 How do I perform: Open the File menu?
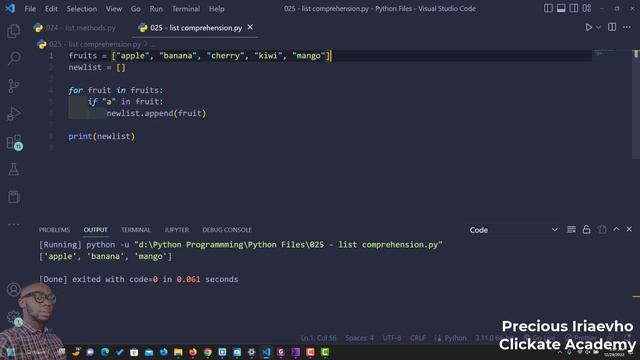tap(30, 9)
